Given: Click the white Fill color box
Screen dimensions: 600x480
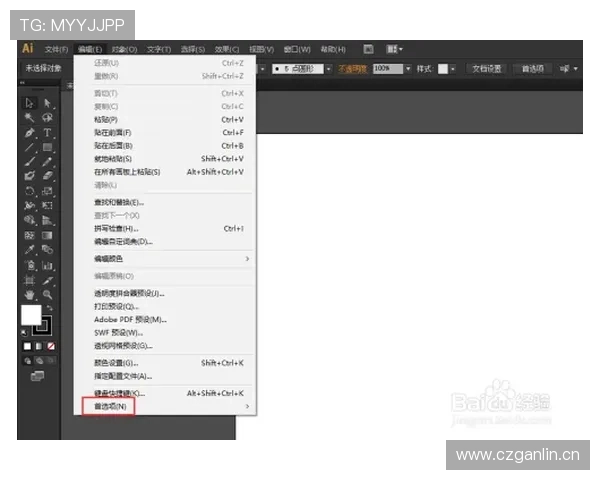Looking at the screenshot, I should [31, 315].
